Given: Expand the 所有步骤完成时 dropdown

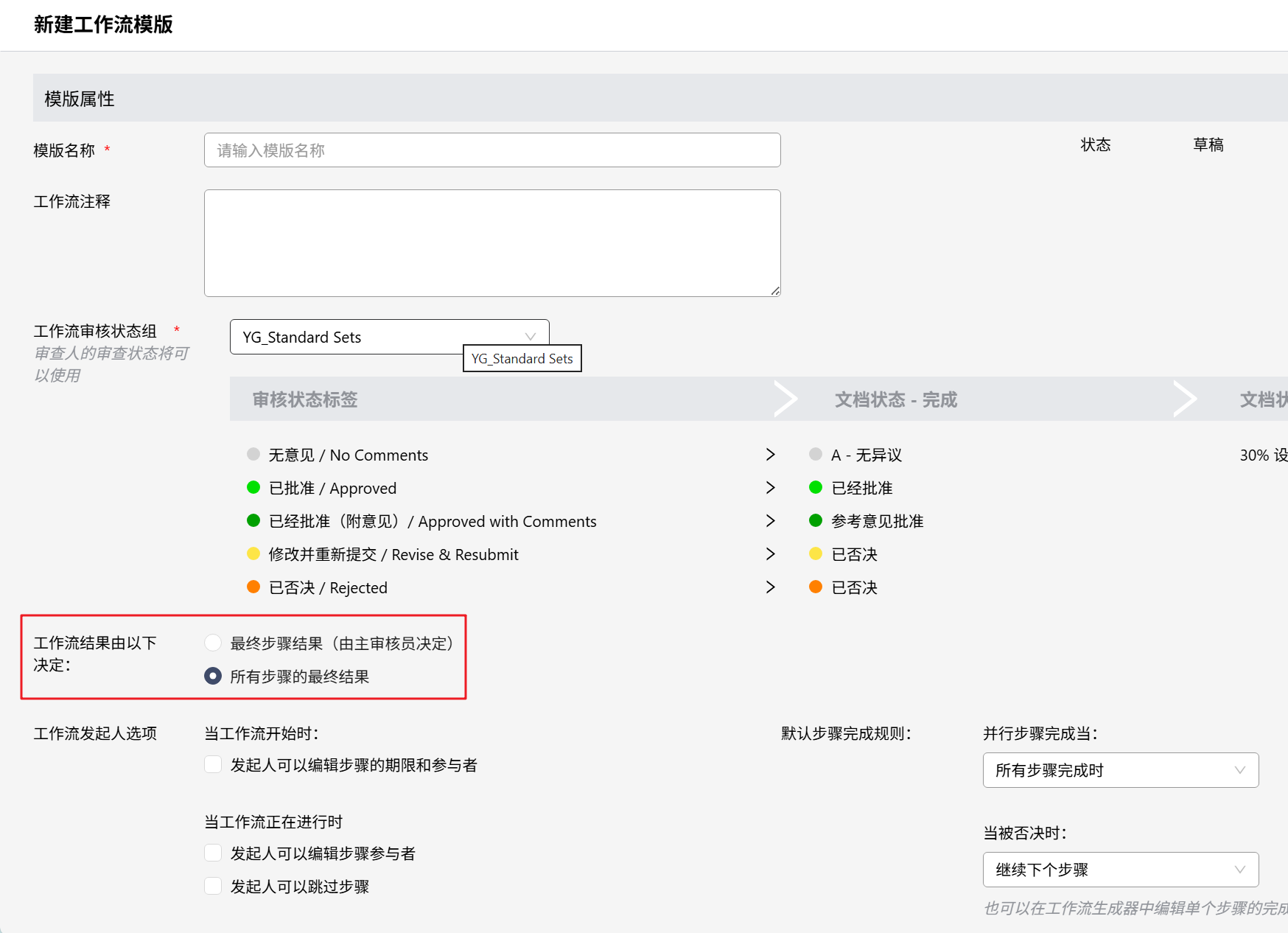Looking at the screenshot, I should point(1120,770).
